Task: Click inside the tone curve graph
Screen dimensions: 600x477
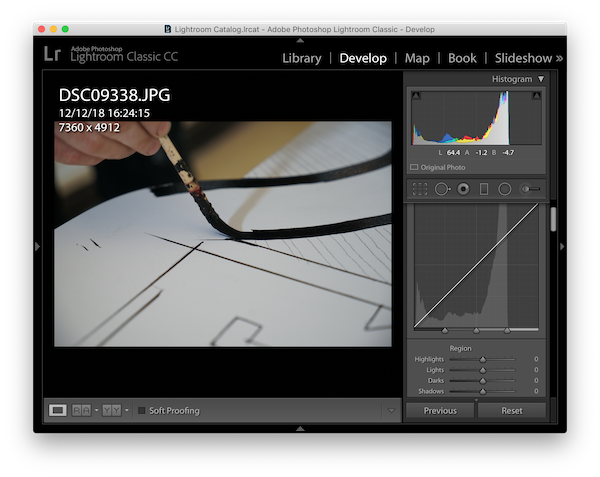Action: pos(476,265)
